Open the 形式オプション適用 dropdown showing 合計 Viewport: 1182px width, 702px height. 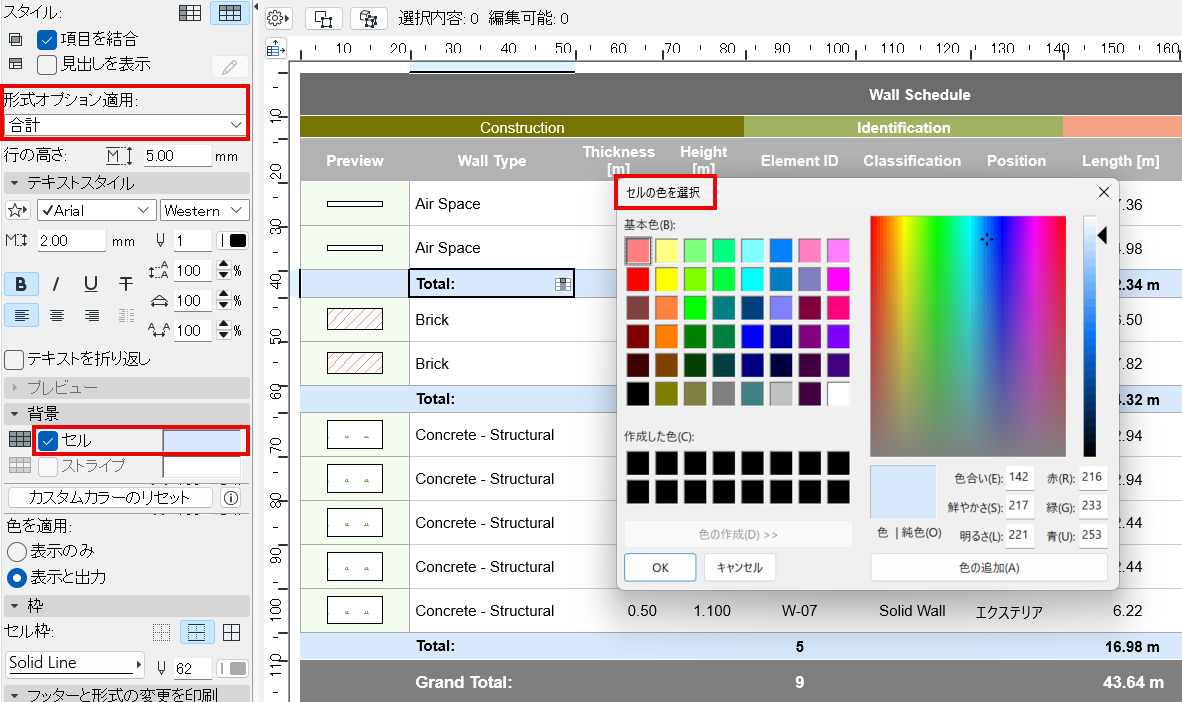point(125,124)
